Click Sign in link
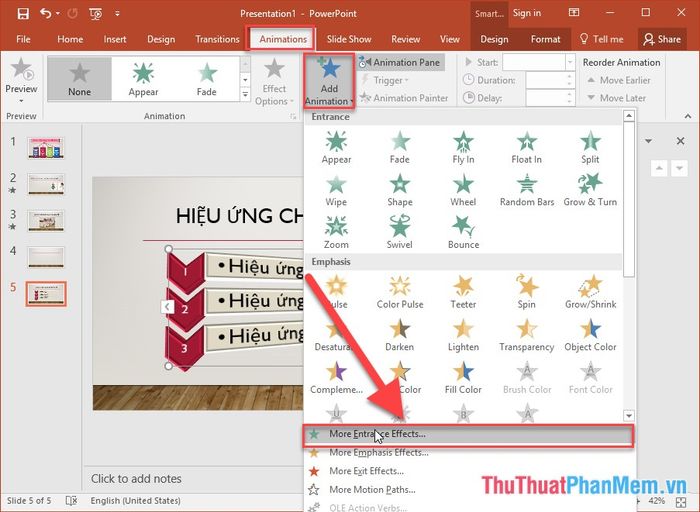 click(526, 13)
